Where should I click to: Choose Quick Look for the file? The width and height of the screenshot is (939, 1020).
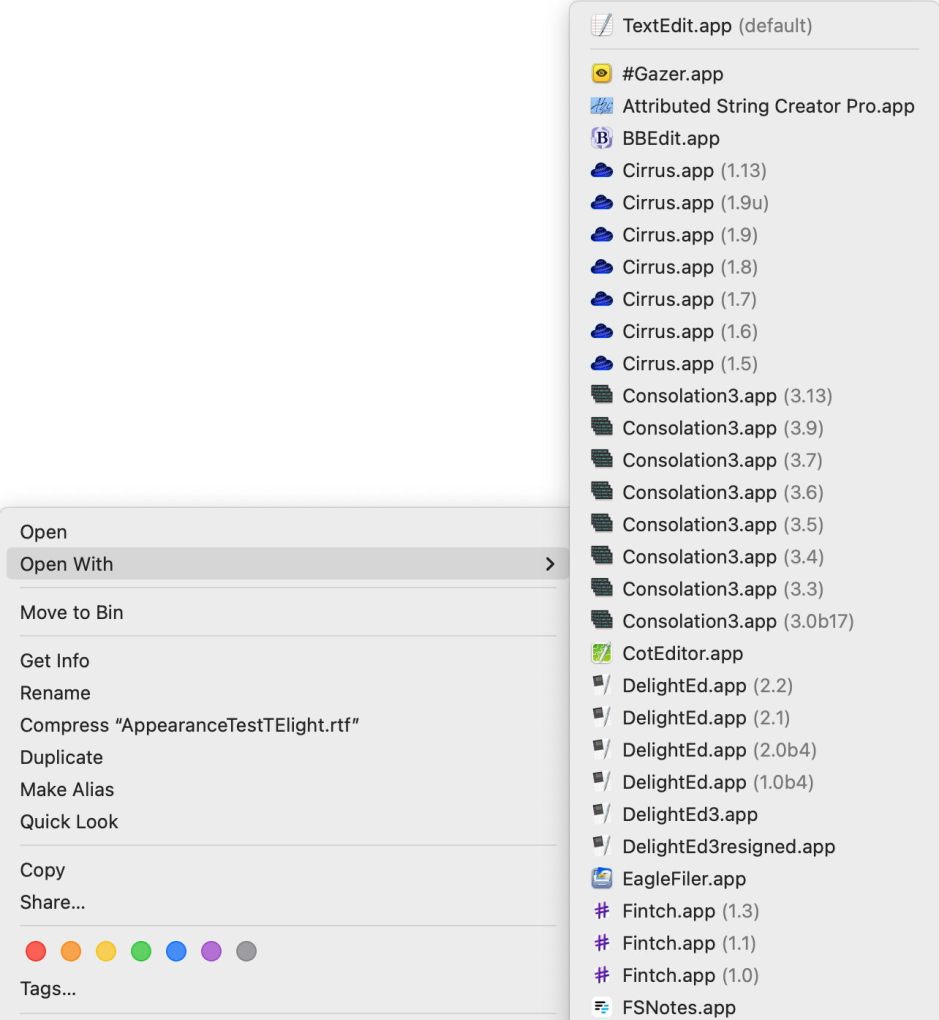pyautogui.click(x=69, y=822)
